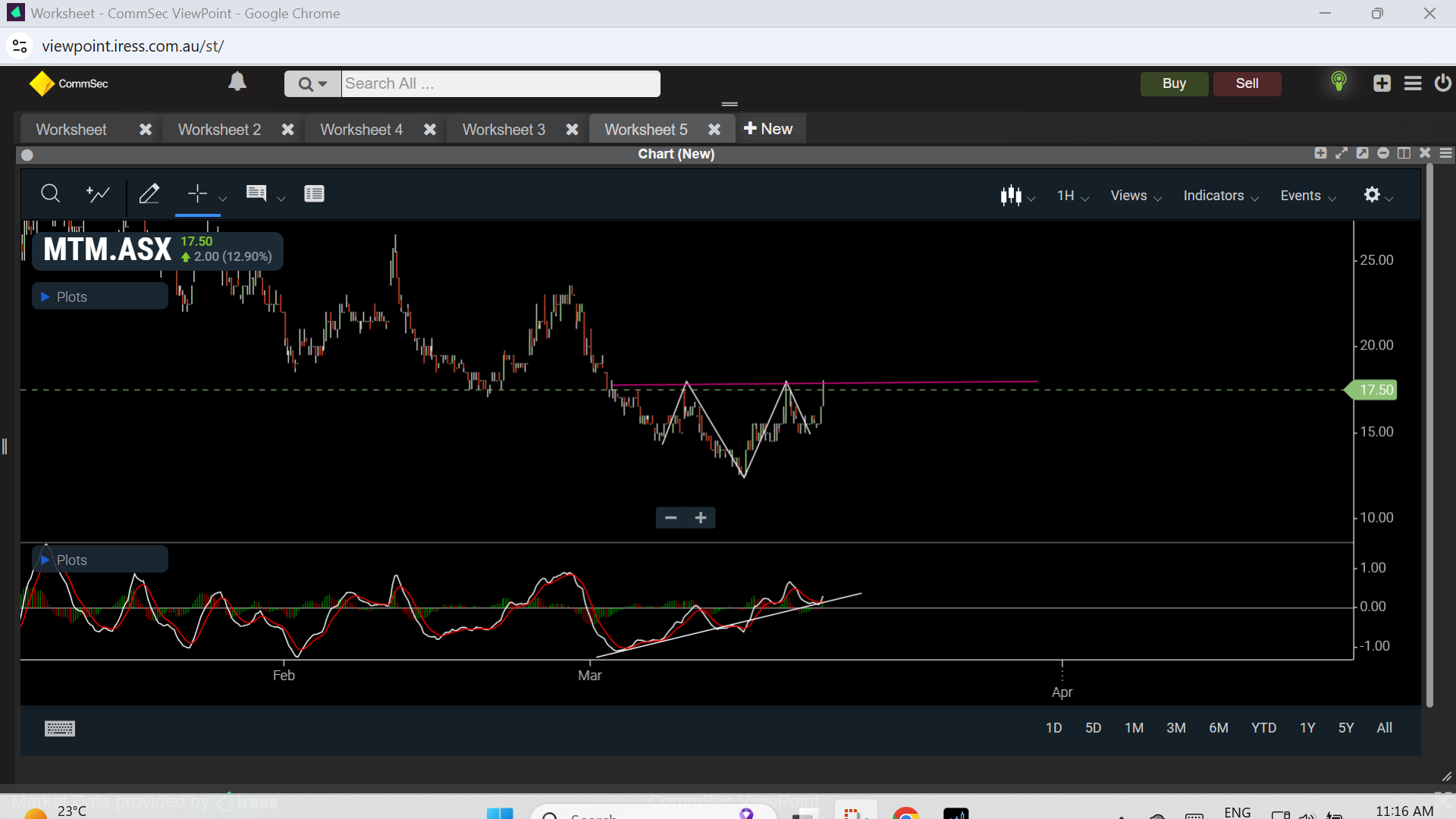1456x819 pixels.
Task: Click the red Sell button
Action: tap(1247, 83)
